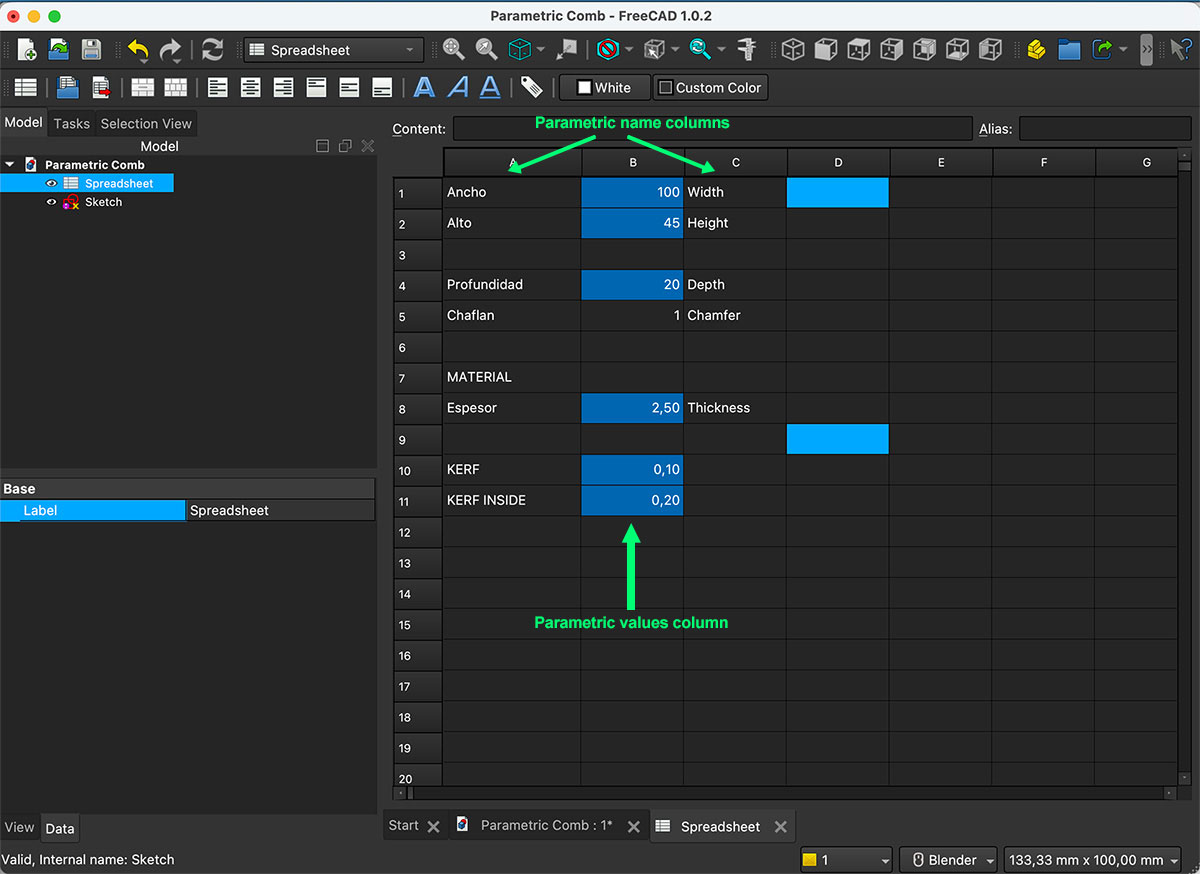Switch to the Bottom view cube icon
This screenshot has height=874, width=1200.
[x=957, y=49]
